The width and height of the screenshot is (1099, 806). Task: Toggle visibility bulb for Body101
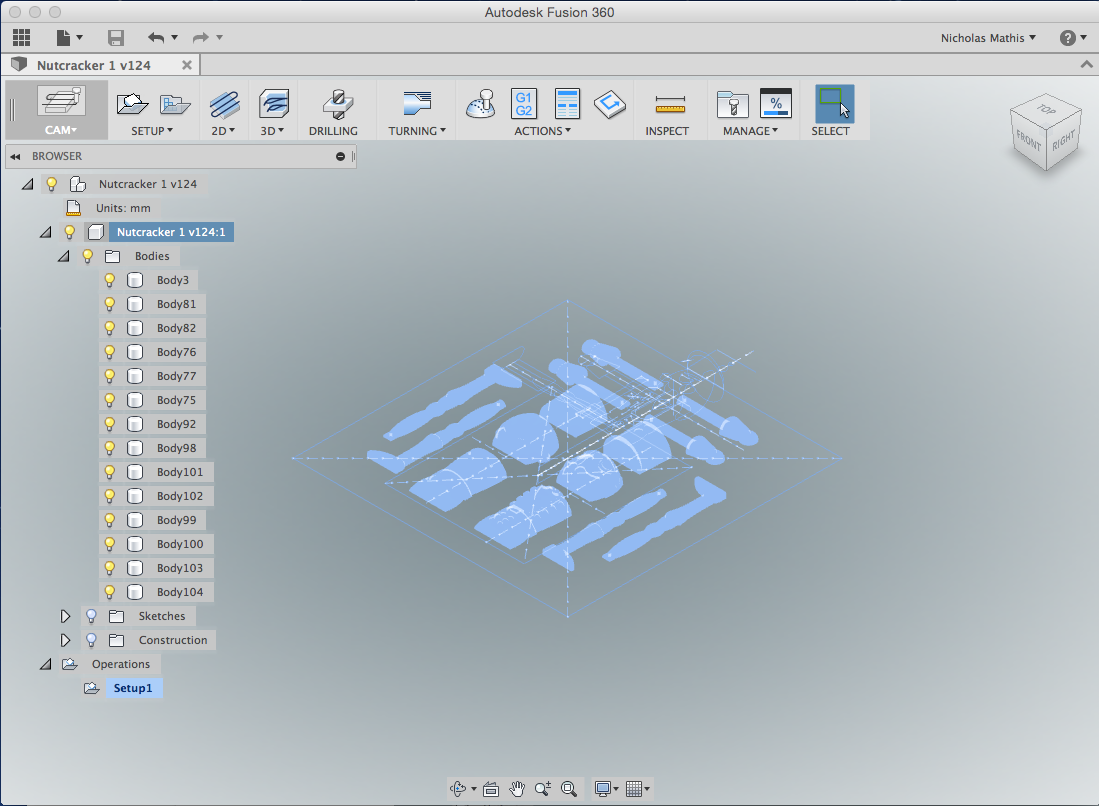[x=109, y=472]
